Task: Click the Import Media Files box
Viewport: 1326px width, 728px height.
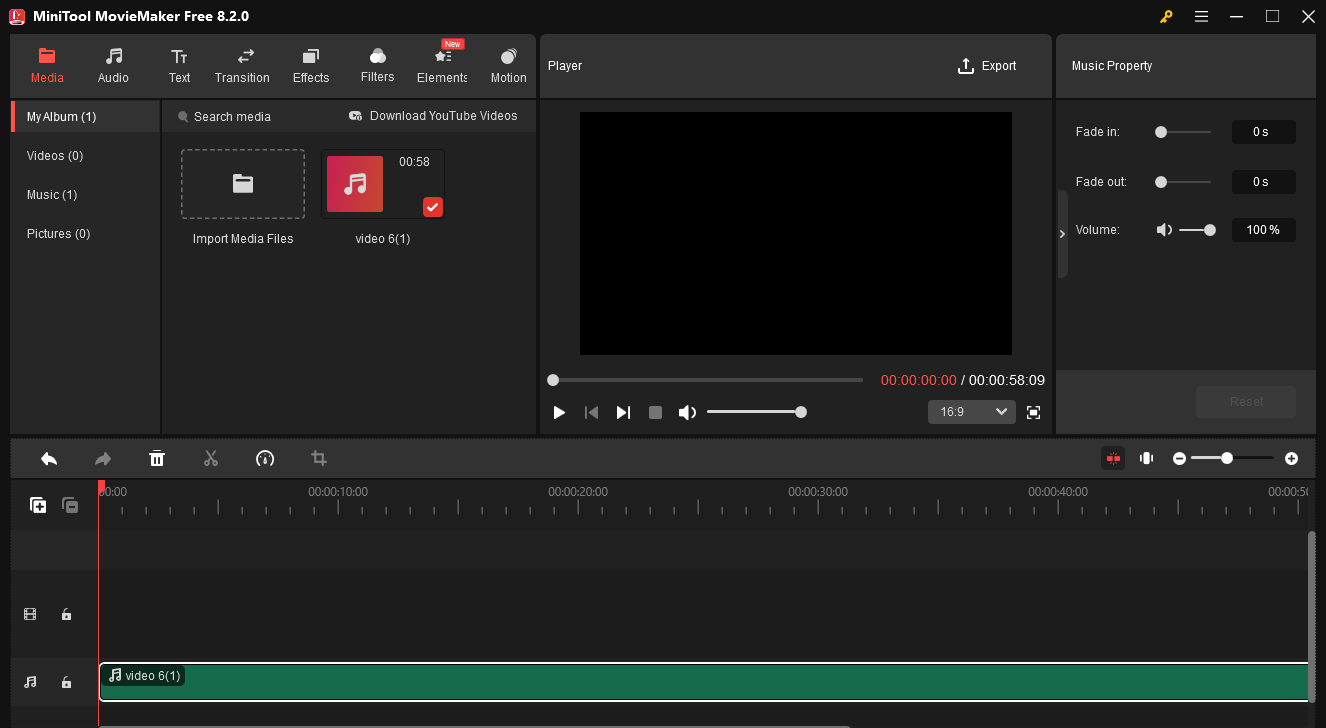Action: click(243, 184)
